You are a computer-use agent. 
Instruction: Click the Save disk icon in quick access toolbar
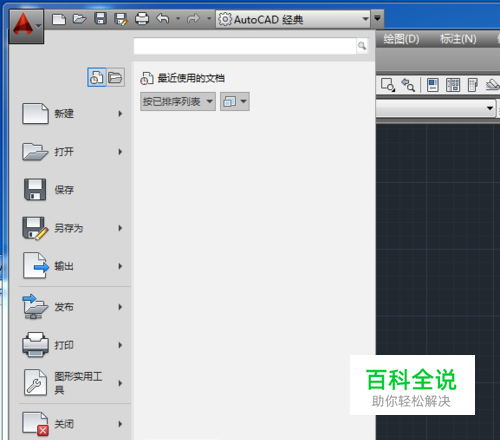[x=100, y=18]
